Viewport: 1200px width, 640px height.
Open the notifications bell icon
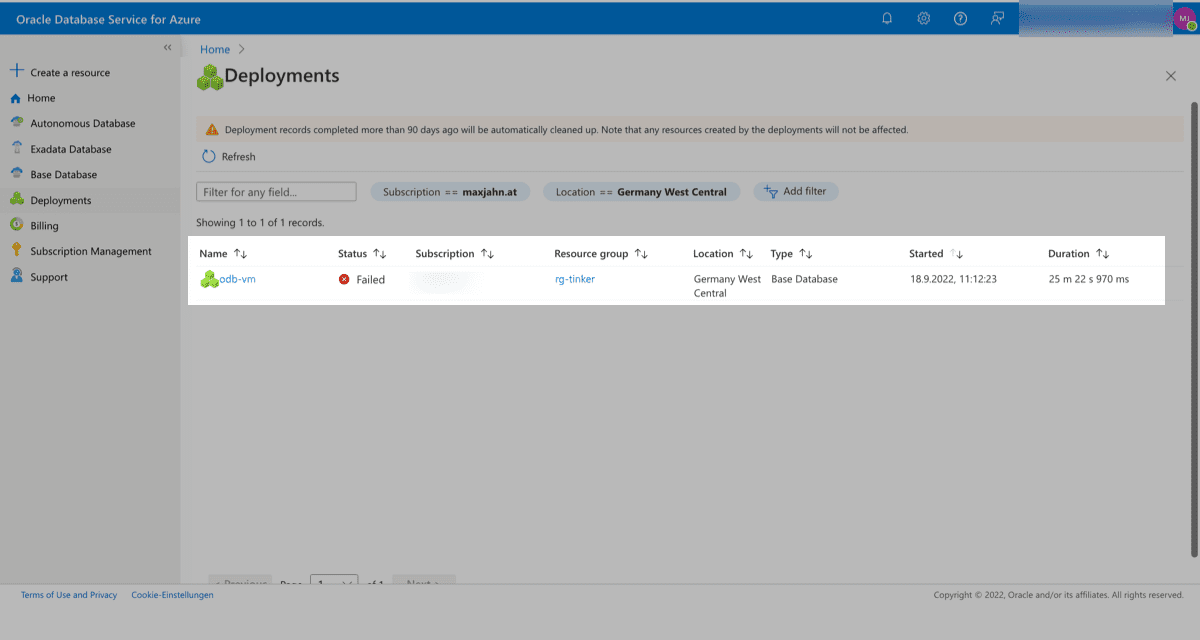(x=887, y=18)
